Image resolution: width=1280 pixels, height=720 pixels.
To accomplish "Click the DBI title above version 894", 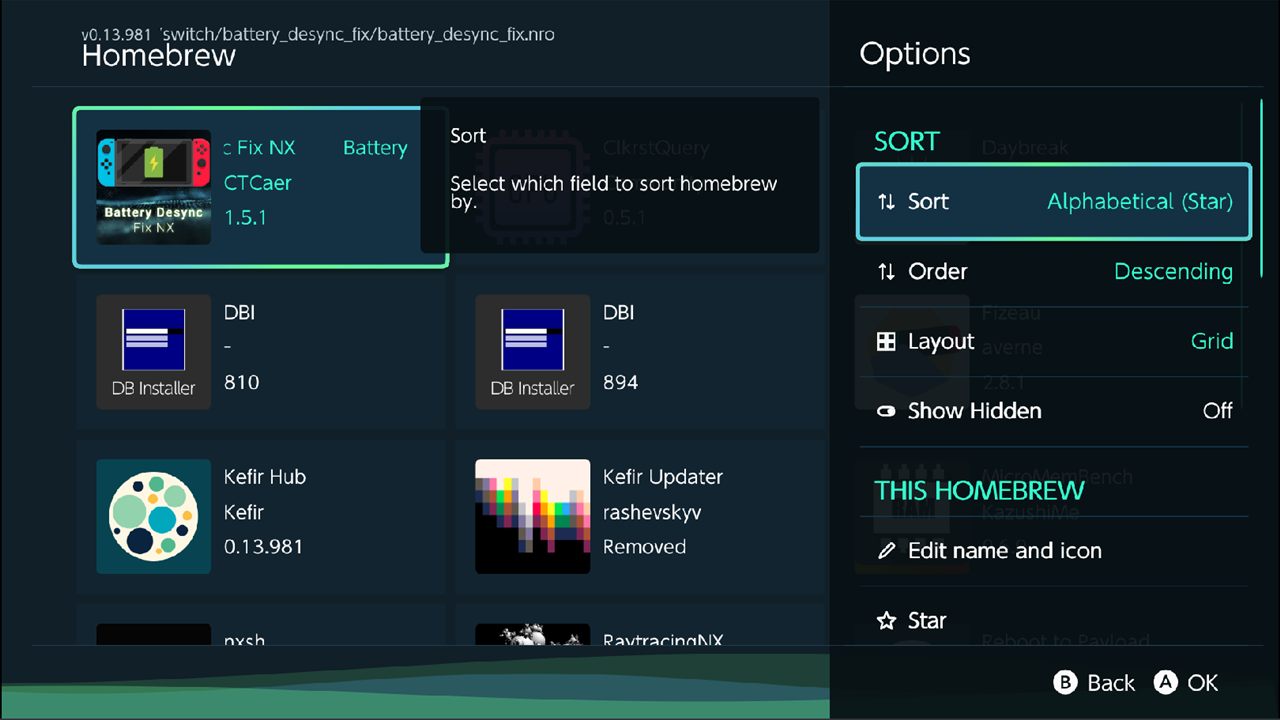I will click(x=619, y=313).
